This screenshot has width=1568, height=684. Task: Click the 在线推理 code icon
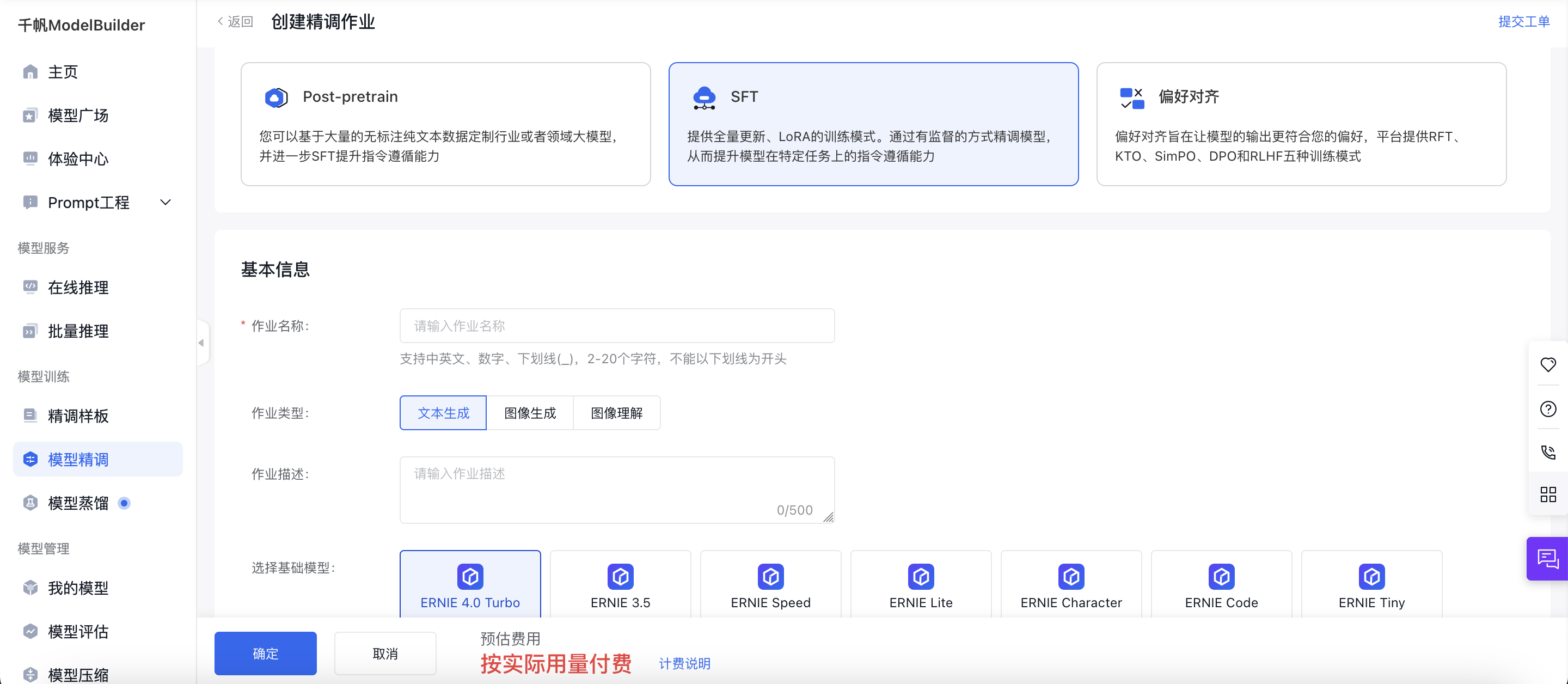tap(30, 287)
